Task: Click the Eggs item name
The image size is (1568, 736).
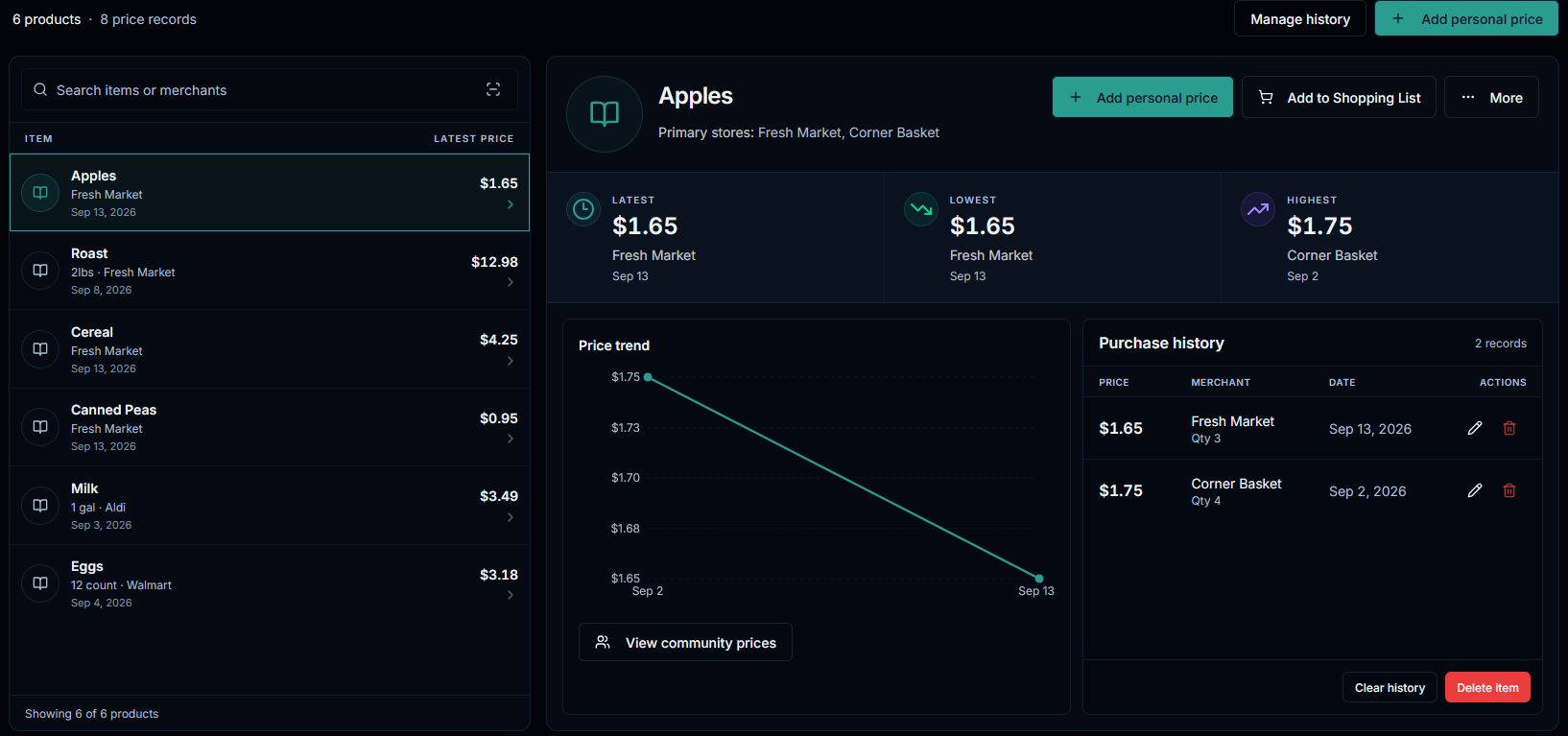Action: point(87,566)
